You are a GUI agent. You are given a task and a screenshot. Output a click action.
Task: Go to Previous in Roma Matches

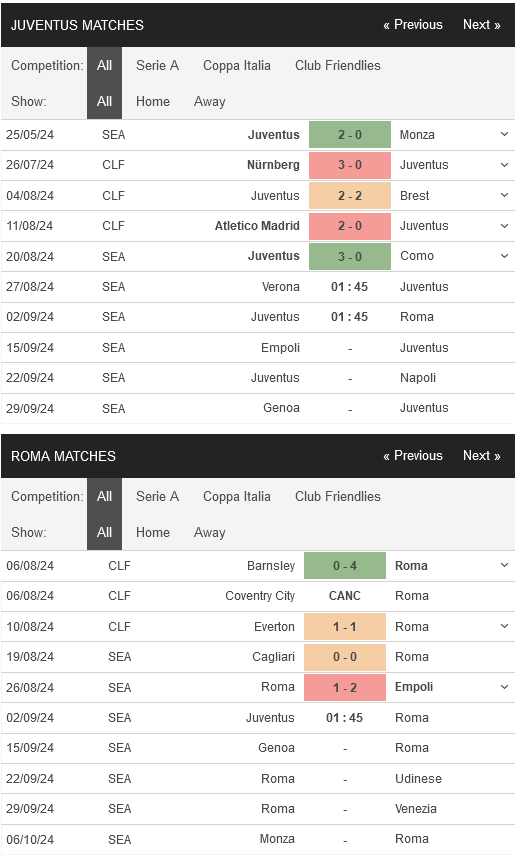point(413,456)
